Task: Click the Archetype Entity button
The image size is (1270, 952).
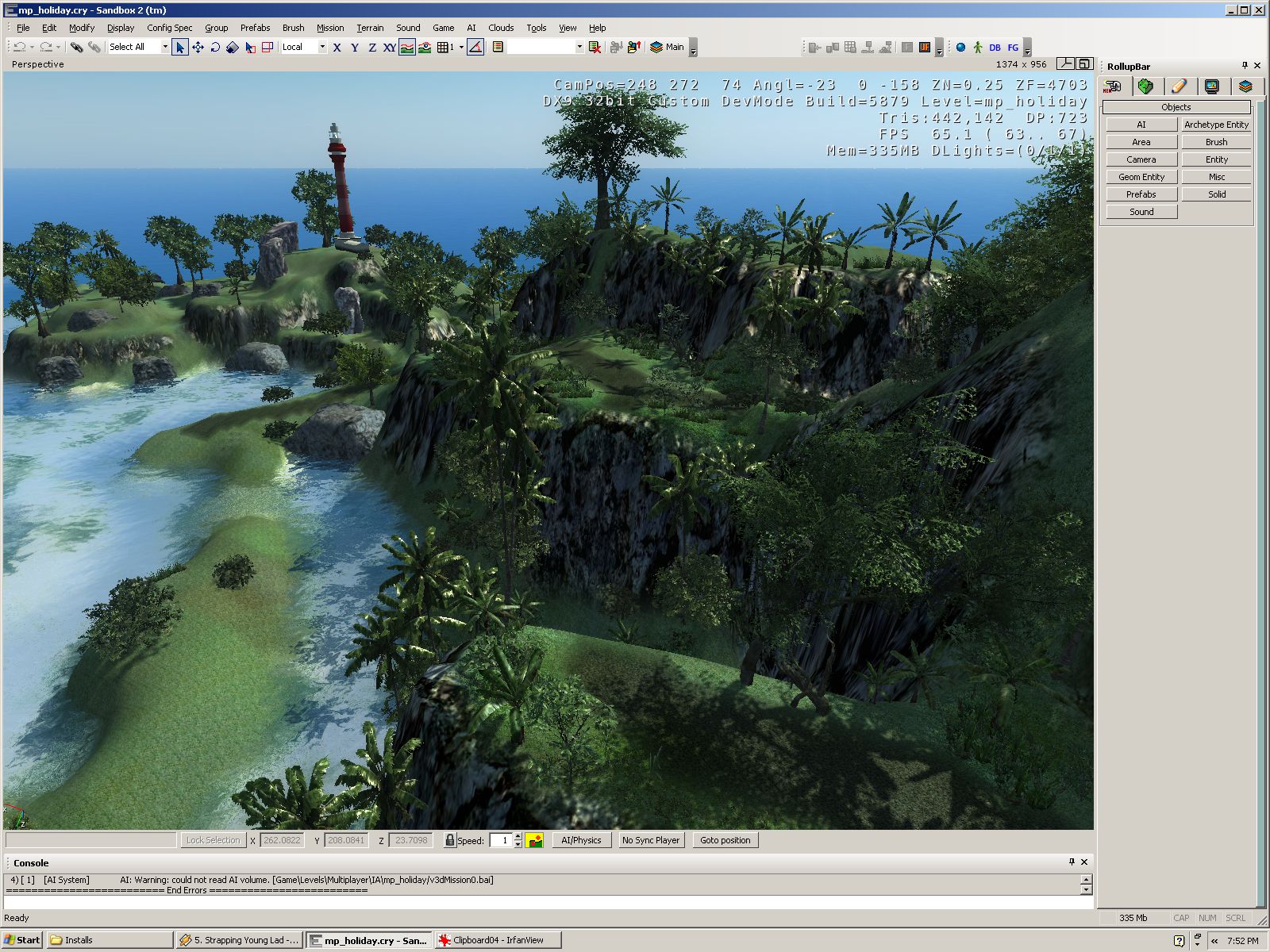Action: point(1216,125)
